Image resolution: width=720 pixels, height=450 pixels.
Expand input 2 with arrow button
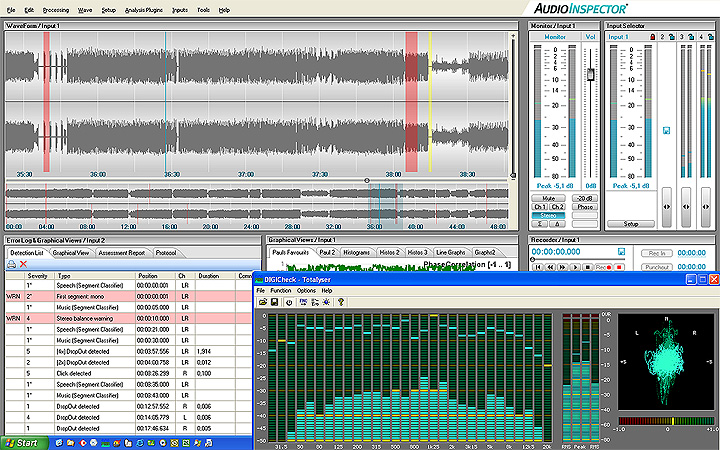[667, 207]
